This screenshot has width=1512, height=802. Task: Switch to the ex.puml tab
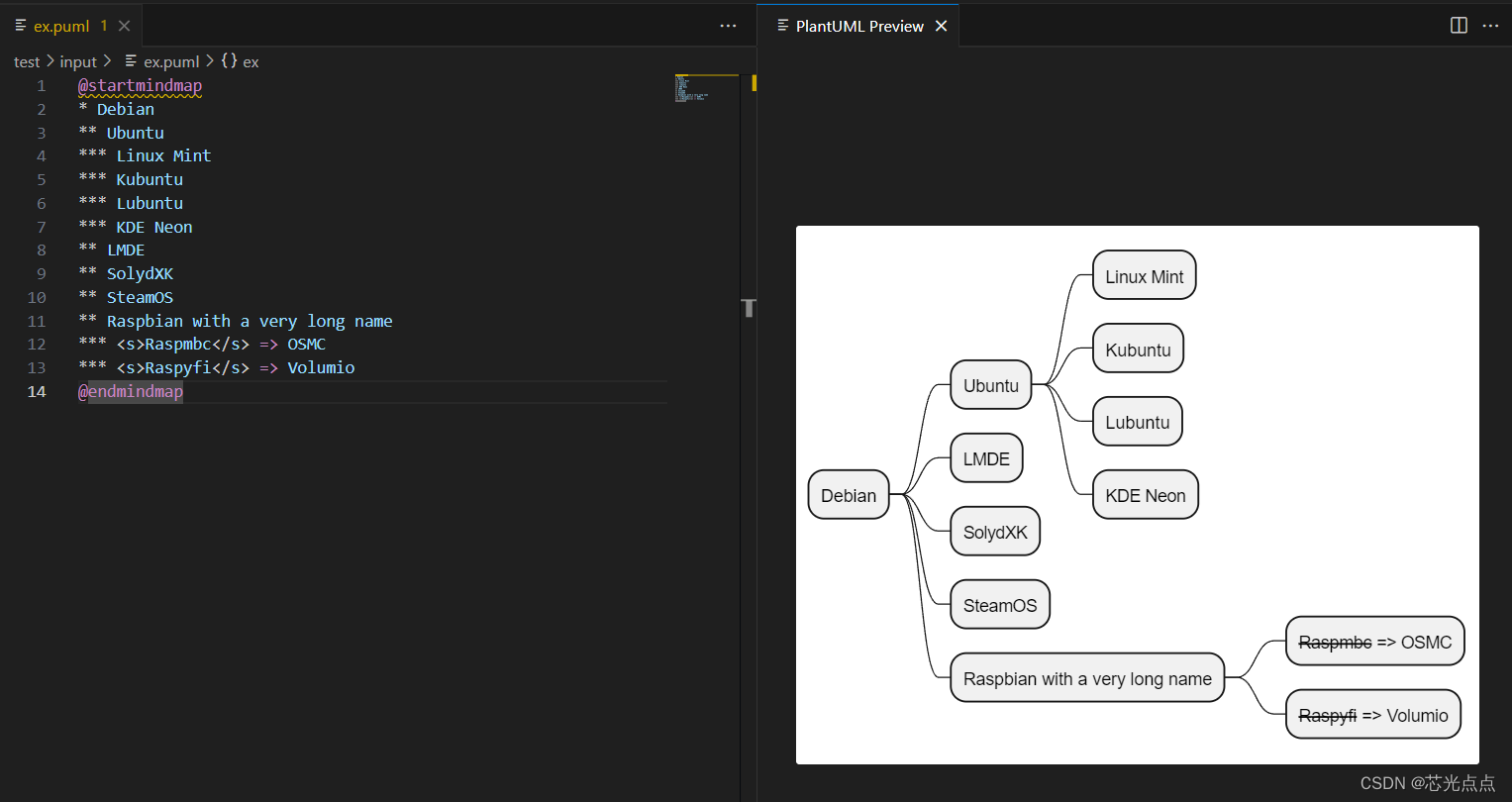click(59, 25)
